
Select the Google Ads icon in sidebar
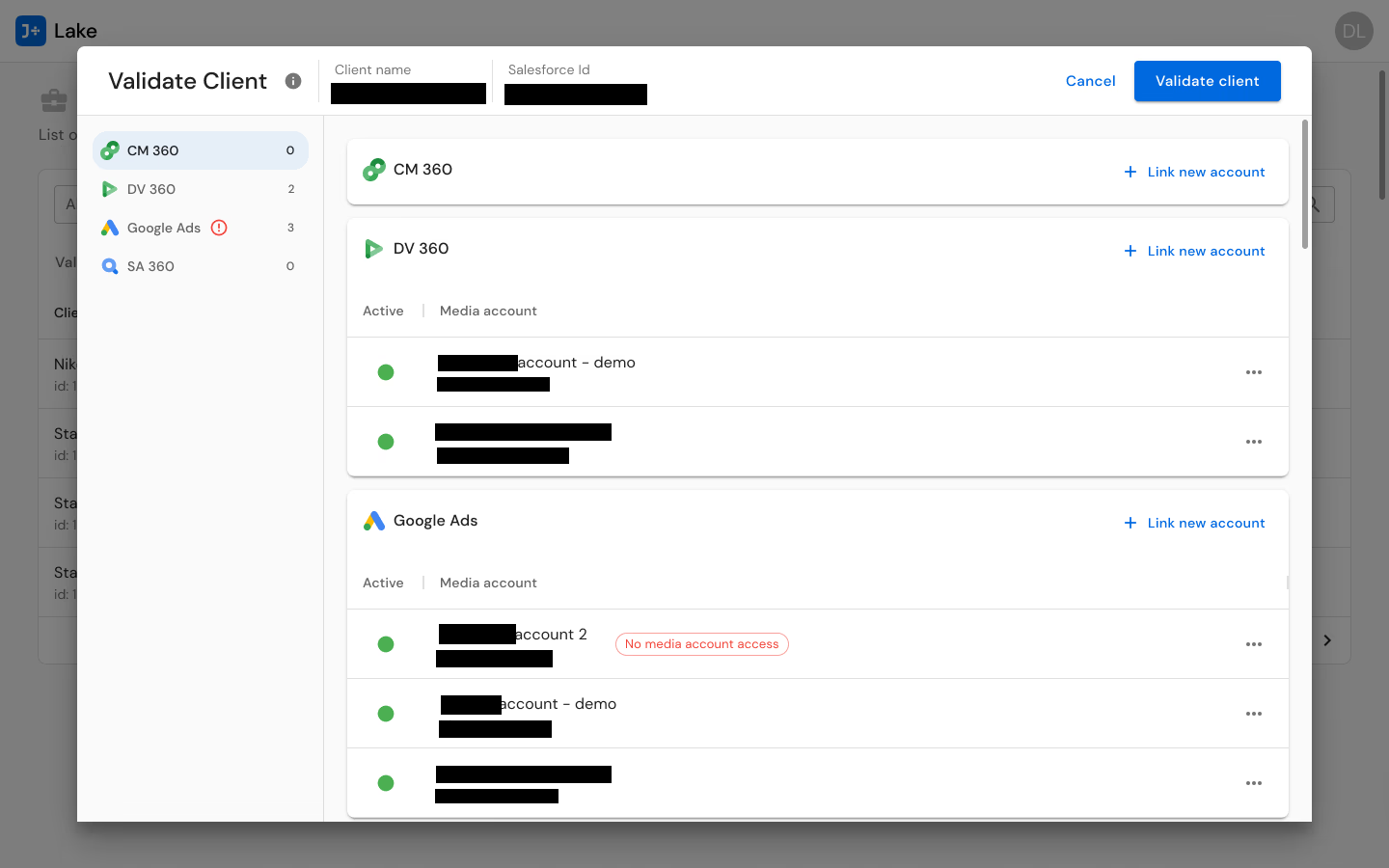(x=110, y=228)
